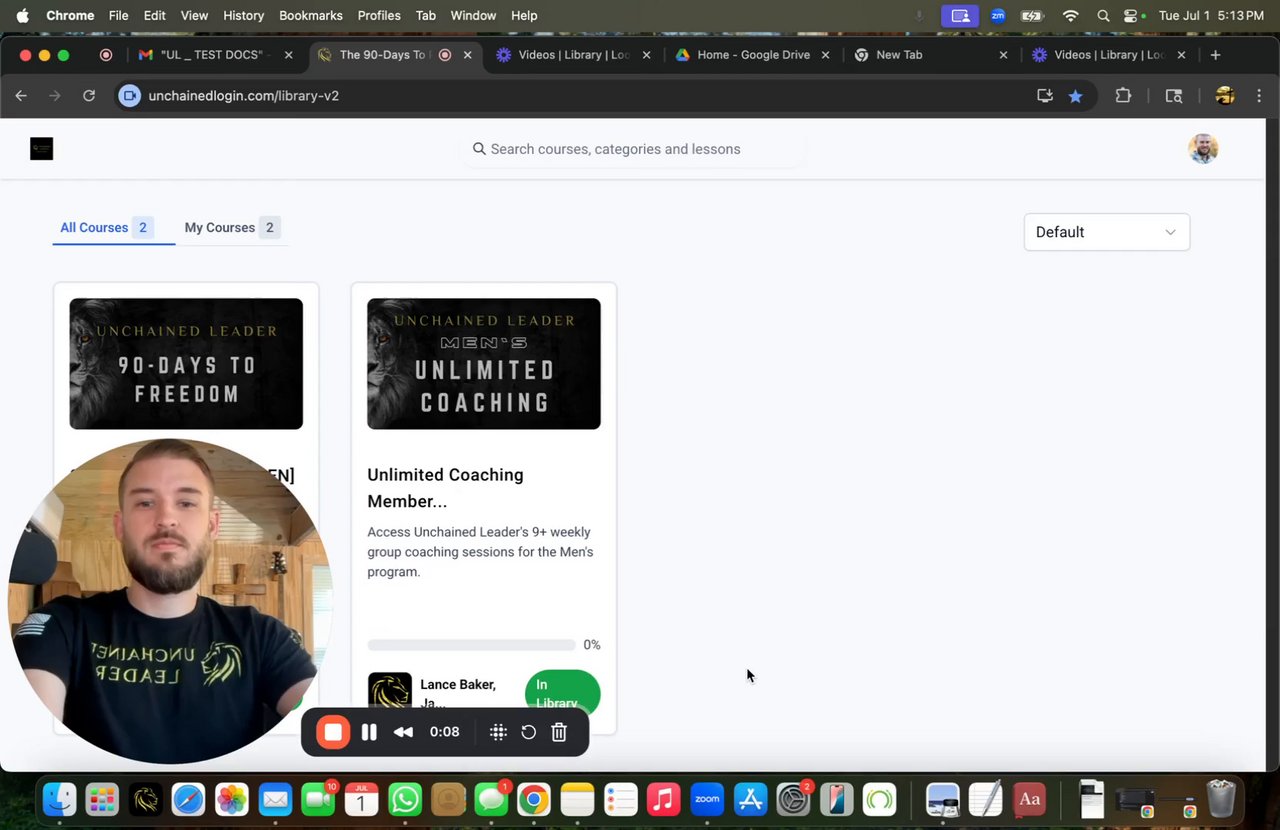Click the unchainedlogin.com address bar URL
This screenshot has width=1280, height=830.
point(243,96)
